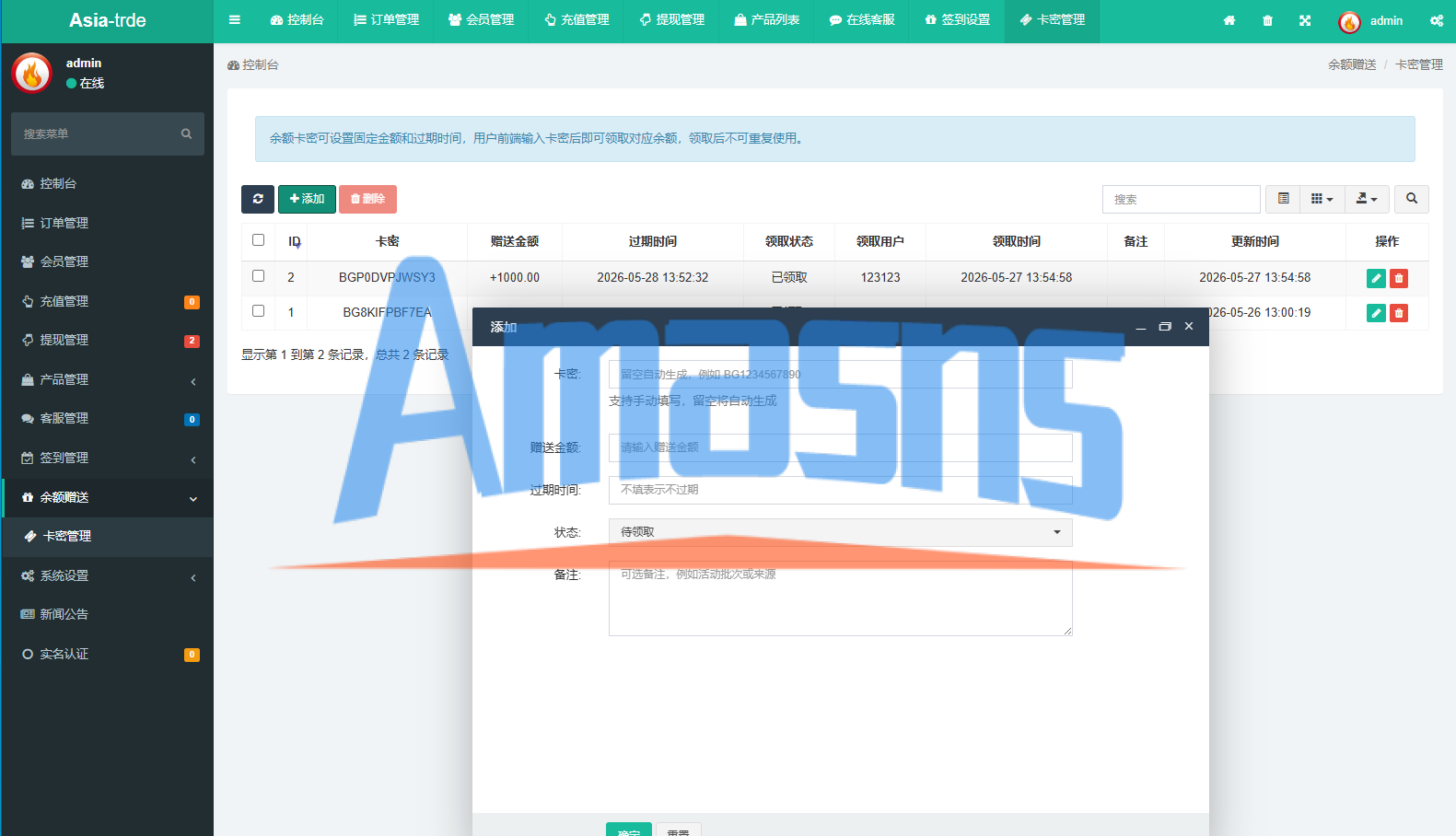Open the columns dropdown in the table toolbar

(1322, 199)
